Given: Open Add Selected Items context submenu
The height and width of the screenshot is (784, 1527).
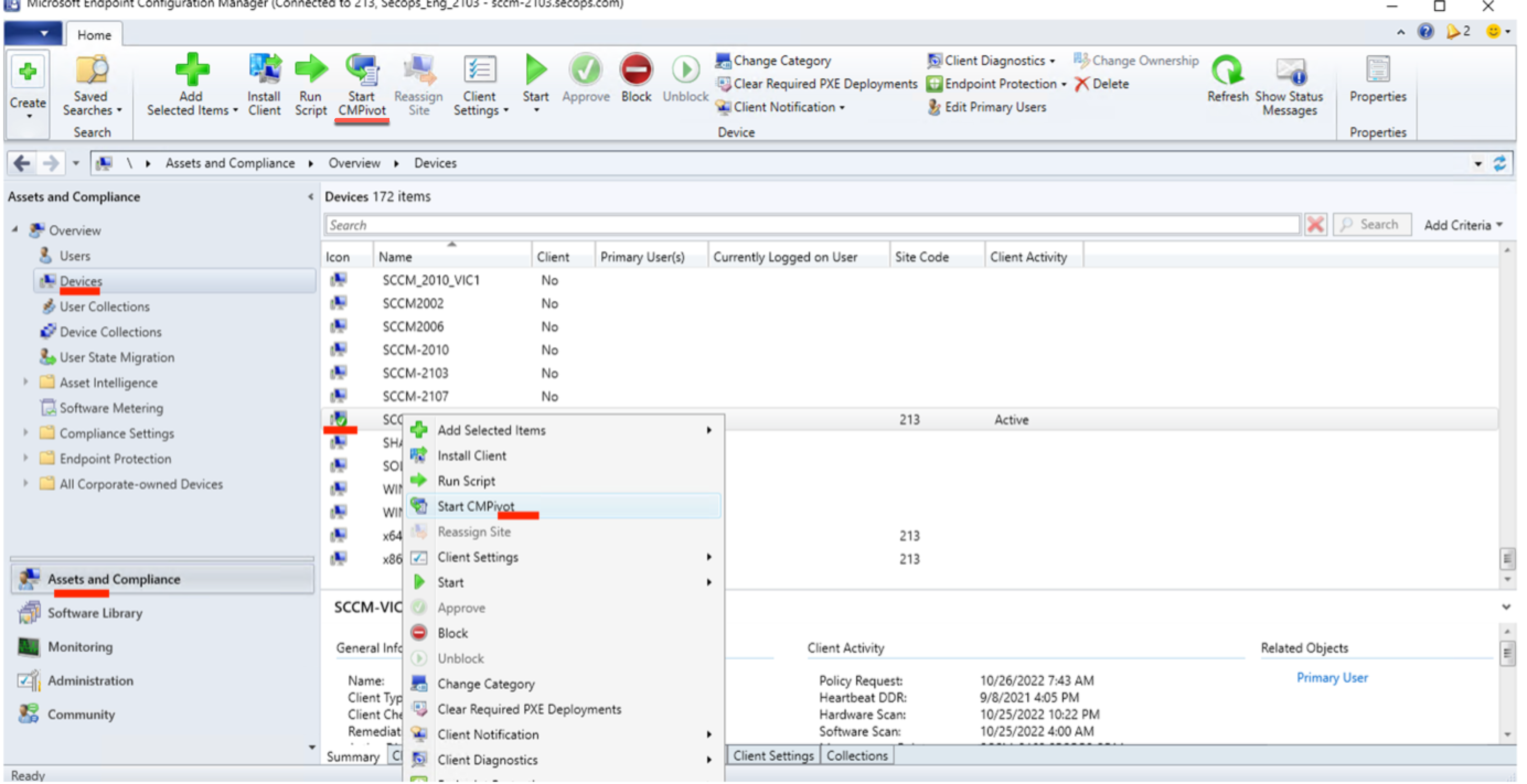Looking at the screenshot, I should point(564,430).
